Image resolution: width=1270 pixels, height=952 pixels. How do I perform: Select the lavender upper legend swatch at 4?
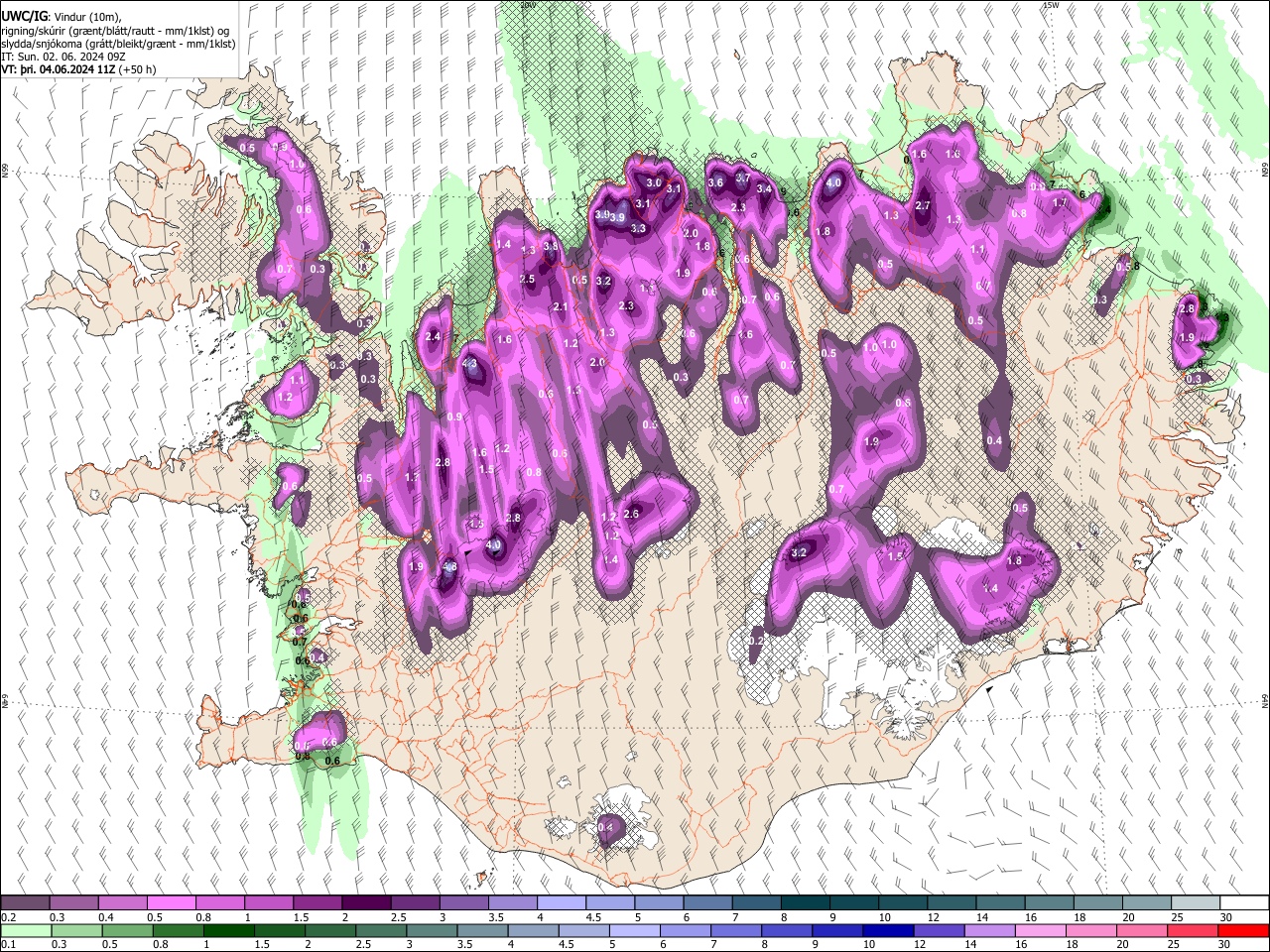tap(562, 903)
